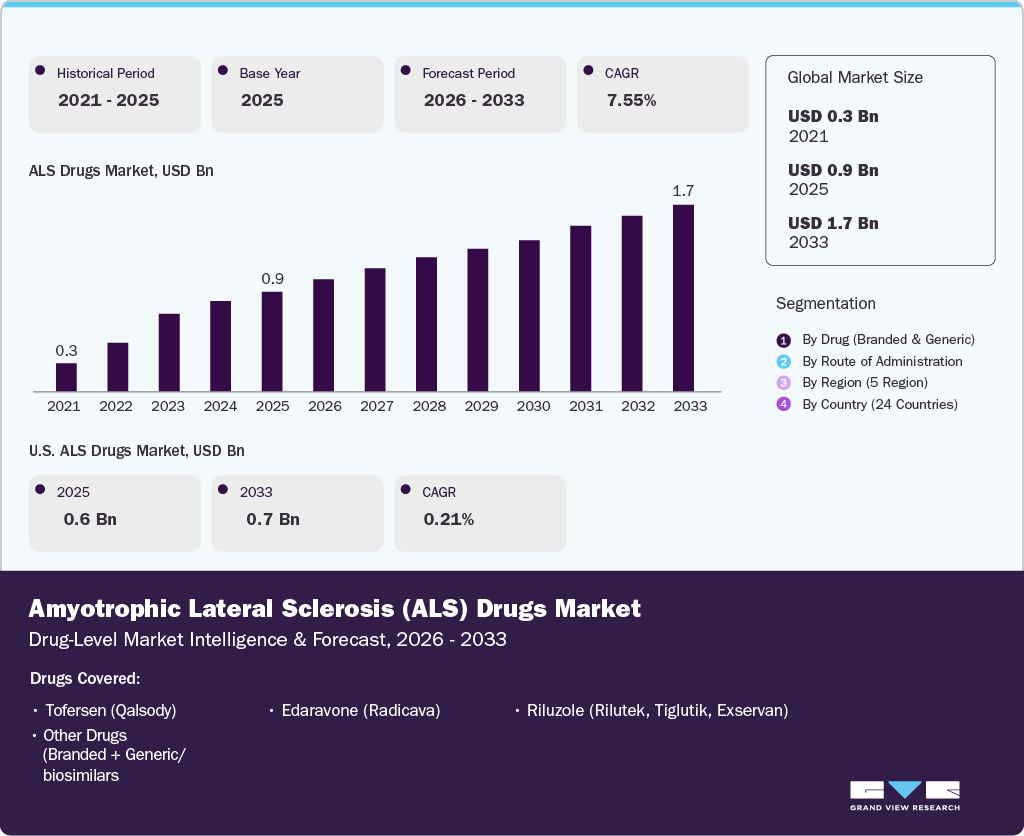The image size is (1024, 836).
Task: Click segmentation number 3 circle icon
Action: tap(784, 383)
